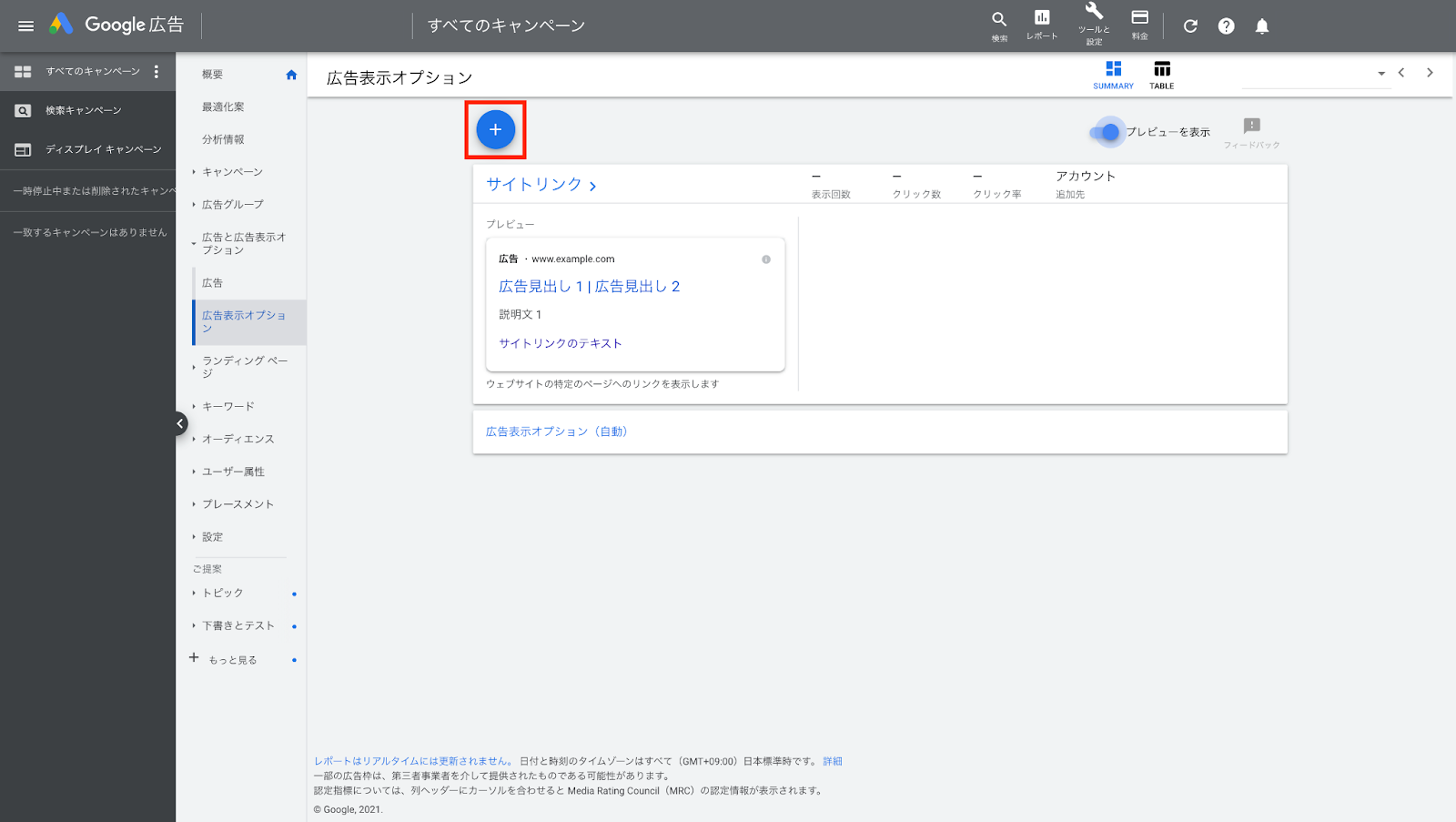Screen dimensions: 1456x822
Task: Select 最適化案 in navigation
Action: point(223,107)
